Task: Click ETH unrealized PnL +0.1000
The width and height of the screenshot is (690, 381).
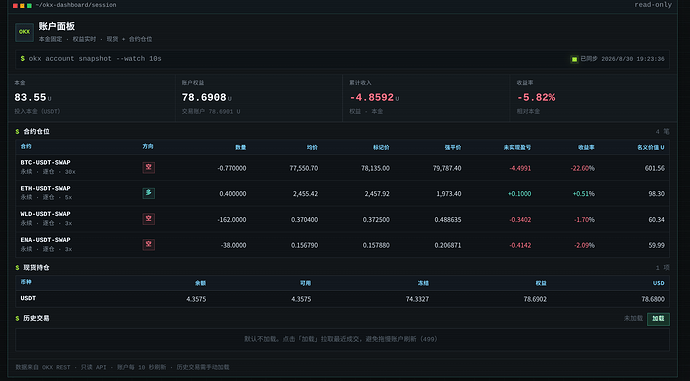Action: tap(519, 194)
